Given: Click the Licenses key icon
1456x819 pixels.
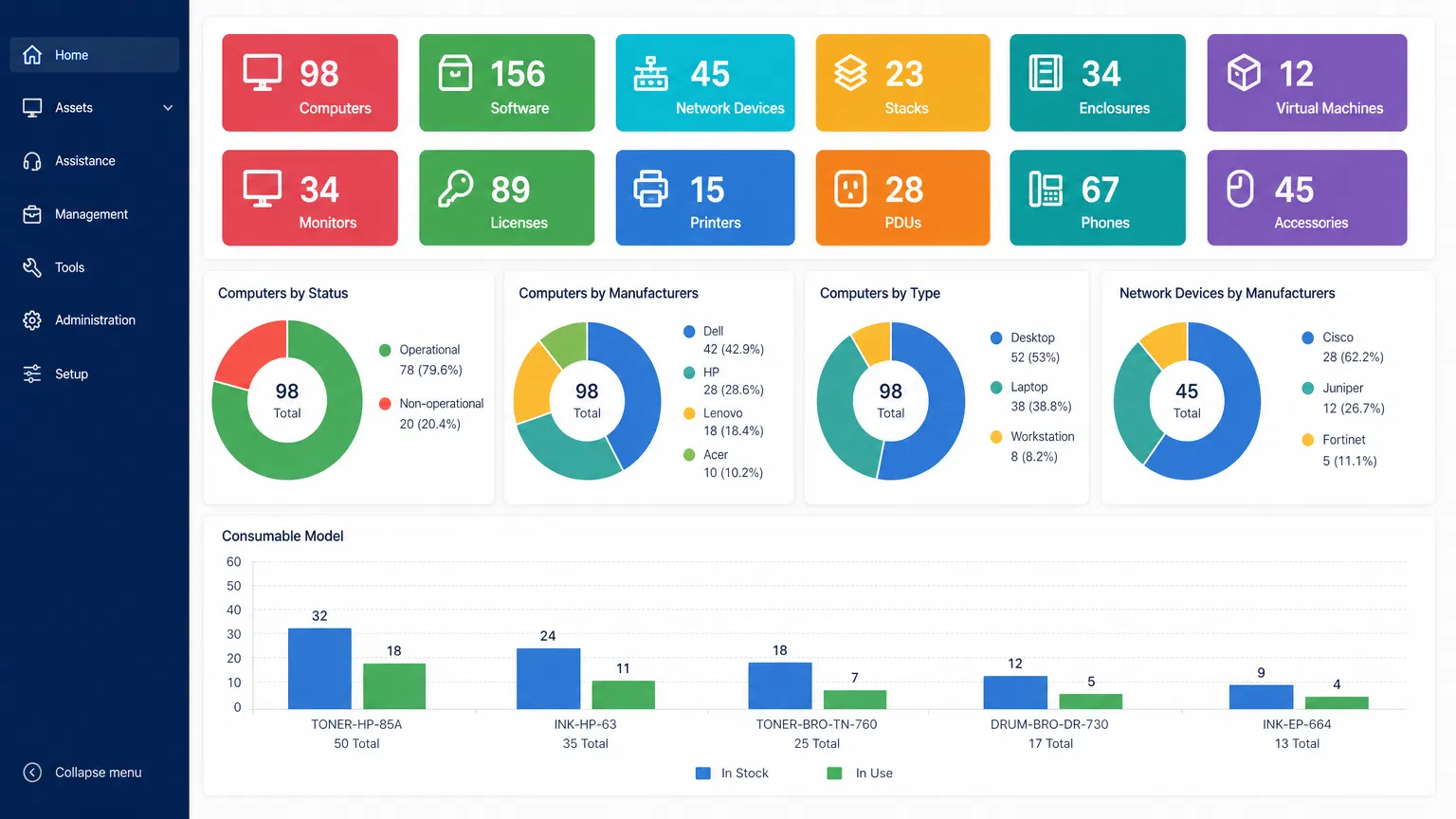Looking at the screenshot, I should [455, 189].
